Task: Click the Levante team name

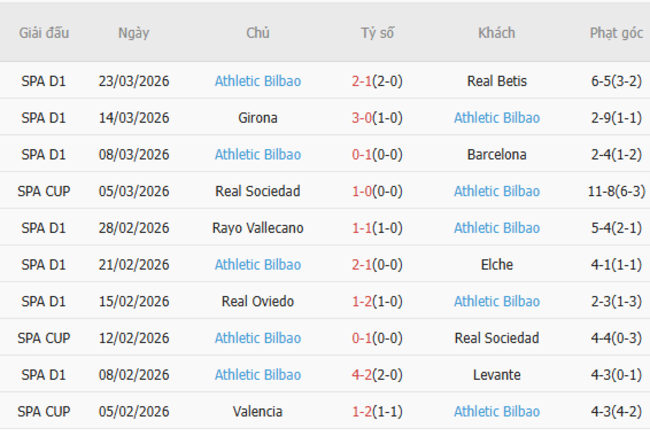Action: coord(496,375)
